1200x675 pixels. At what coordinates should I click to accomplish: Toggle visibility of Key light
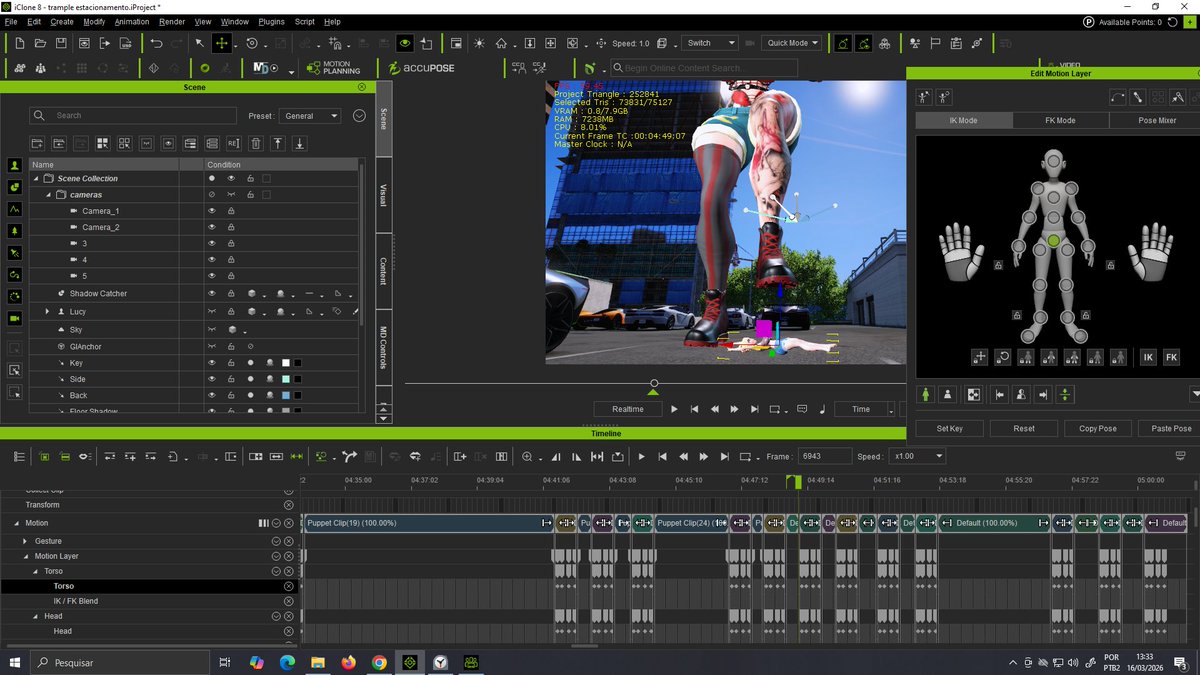click(211, 362)
